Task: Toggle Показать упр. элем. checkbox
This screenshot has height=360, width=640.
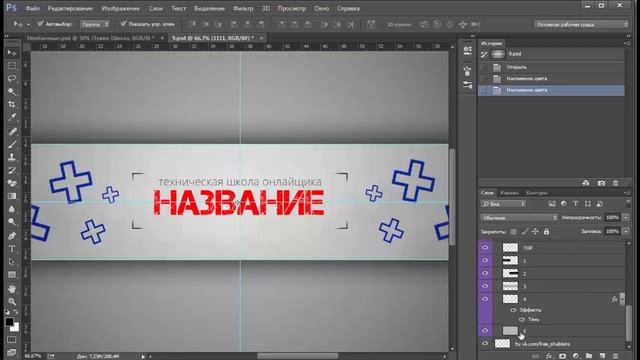Action: click(123, 24)
